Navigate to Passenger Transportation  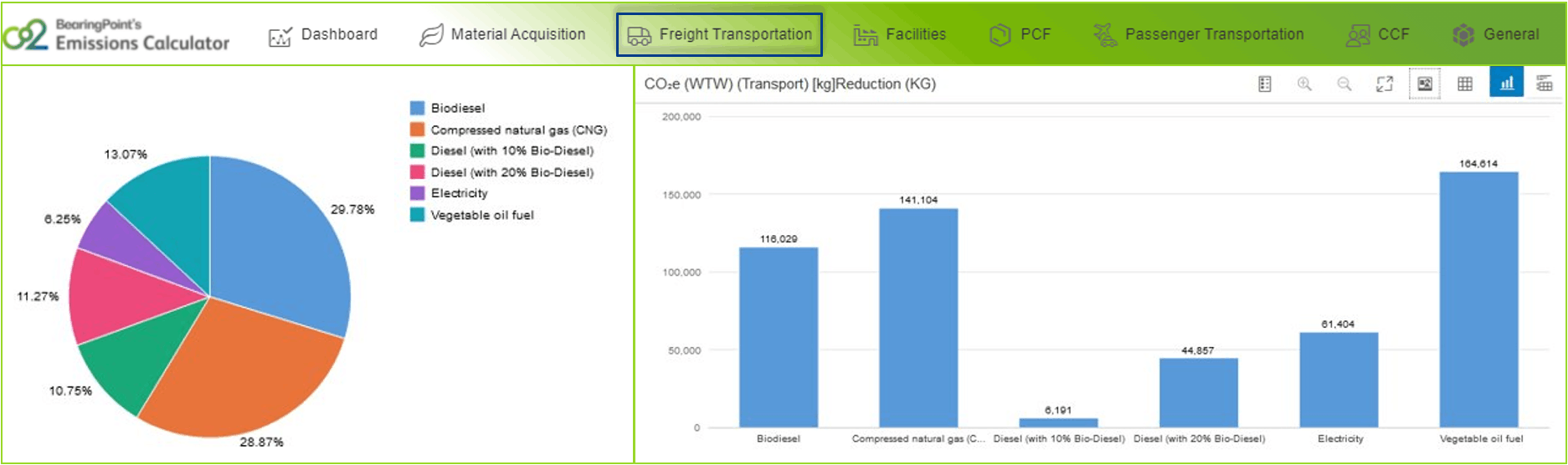[1199, 35]
